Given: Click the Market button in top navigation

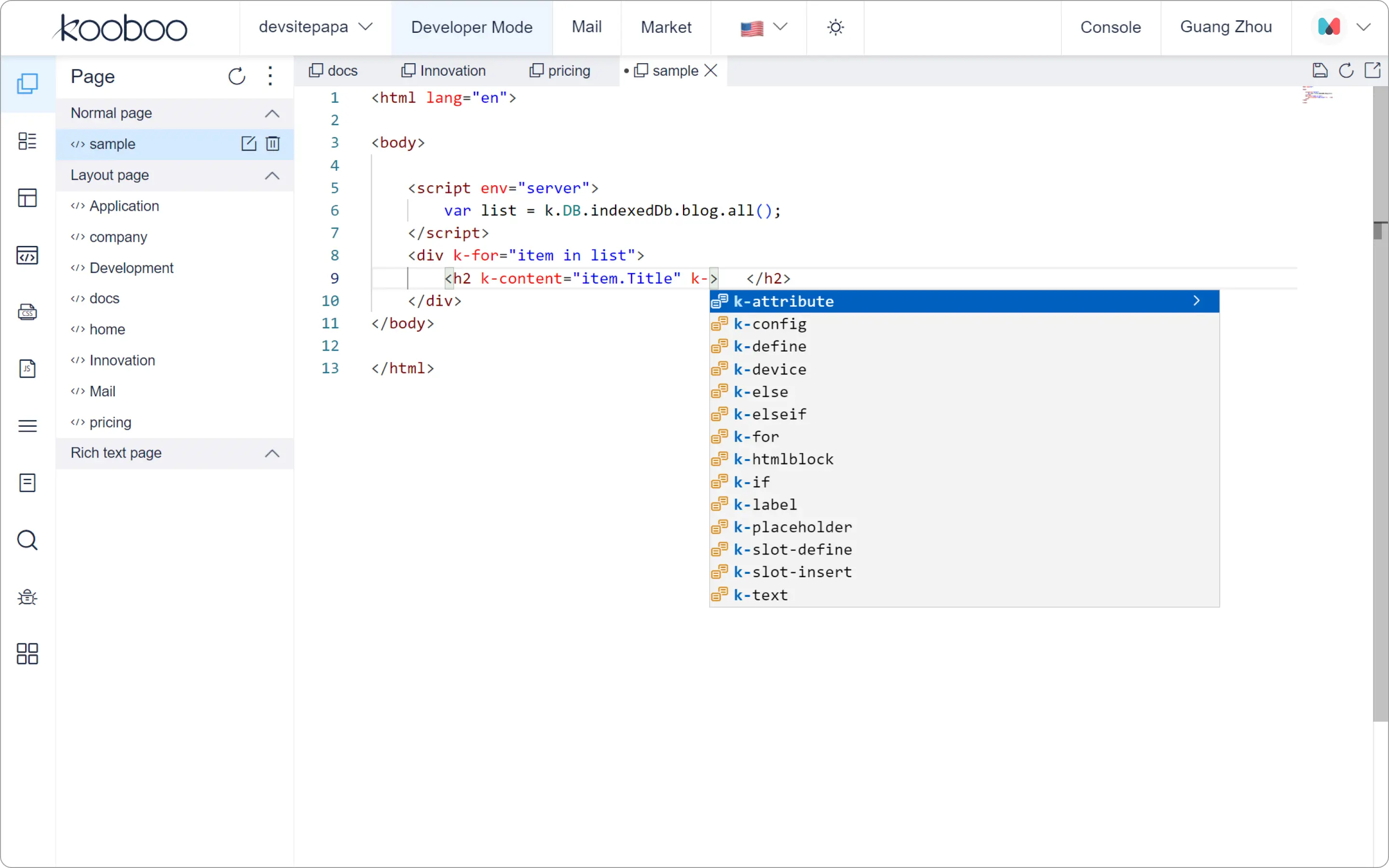Looking at the screenshot, I should pyautogui.click(x=666, y=27).
